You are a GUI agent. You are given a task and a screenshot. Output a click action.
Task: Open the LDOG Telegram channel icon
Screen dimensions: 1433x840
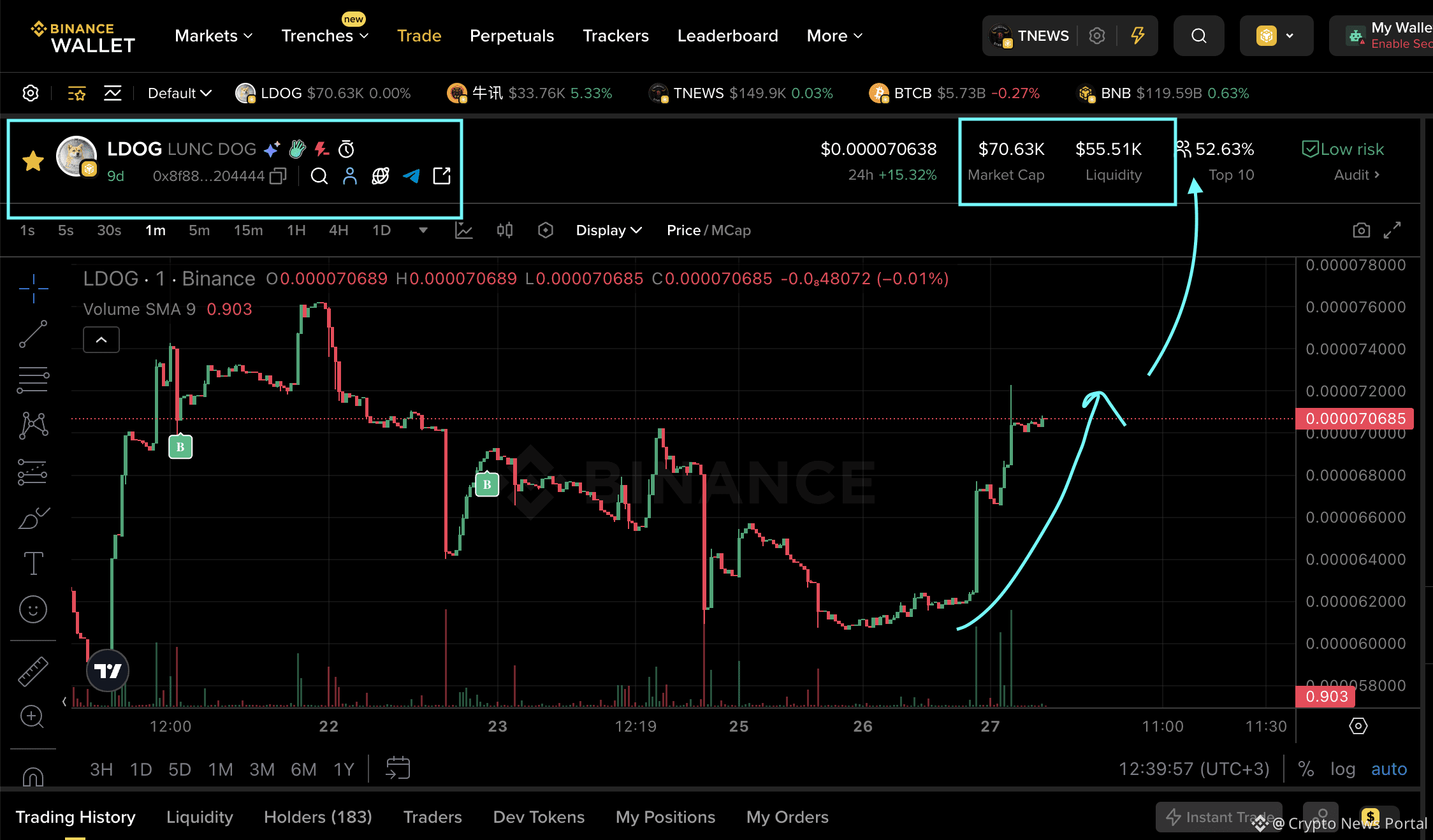(x=411, y=176)
